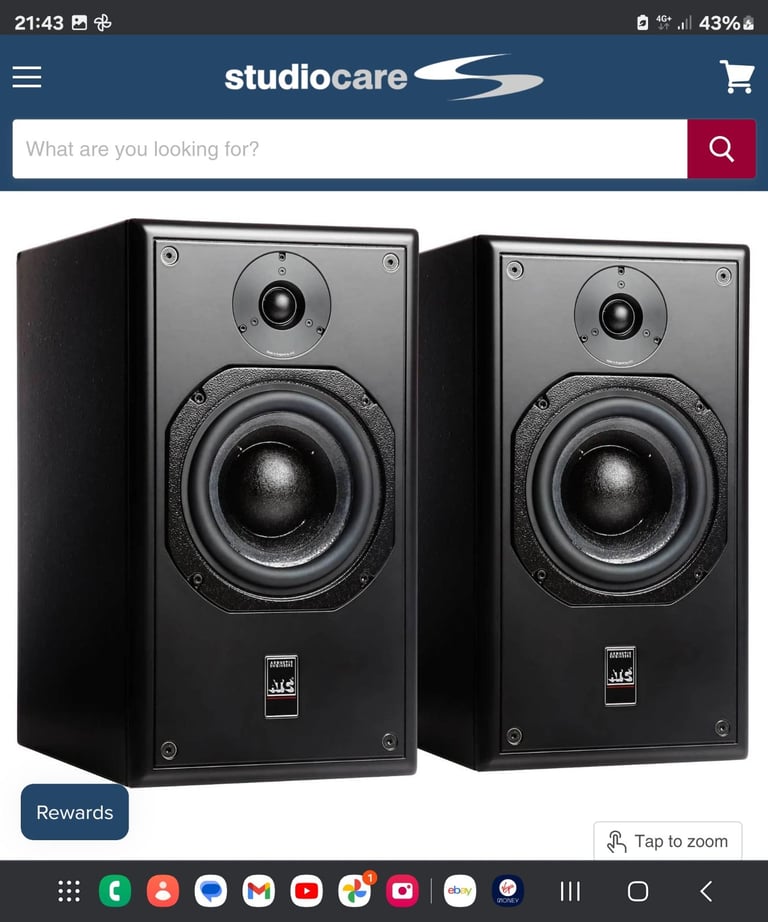The height and width of the screenshot is (922, 768).
Task: Open the Rewards button
Action: 75,812
